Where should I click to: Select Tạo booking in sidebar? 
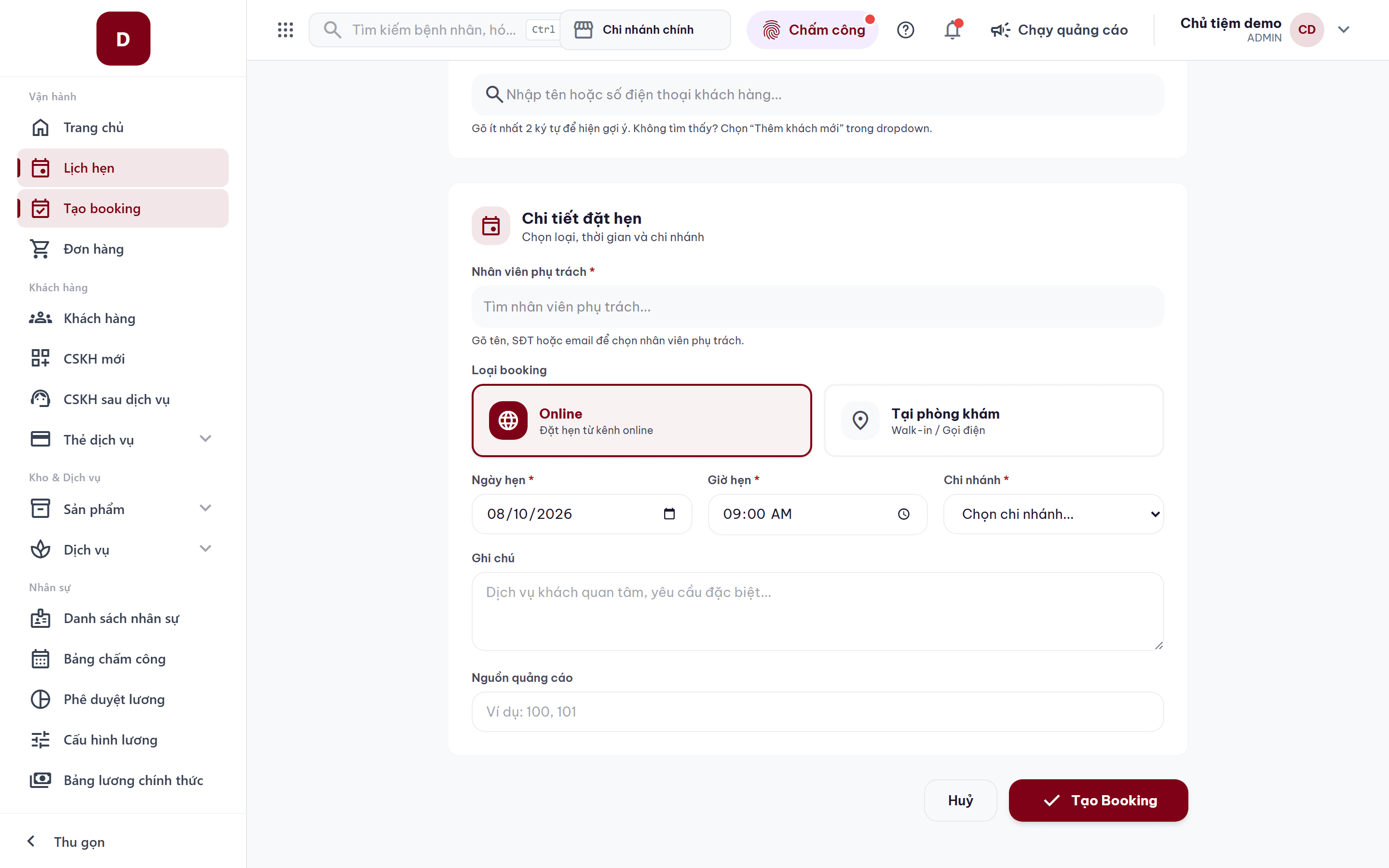pos(123,208)
